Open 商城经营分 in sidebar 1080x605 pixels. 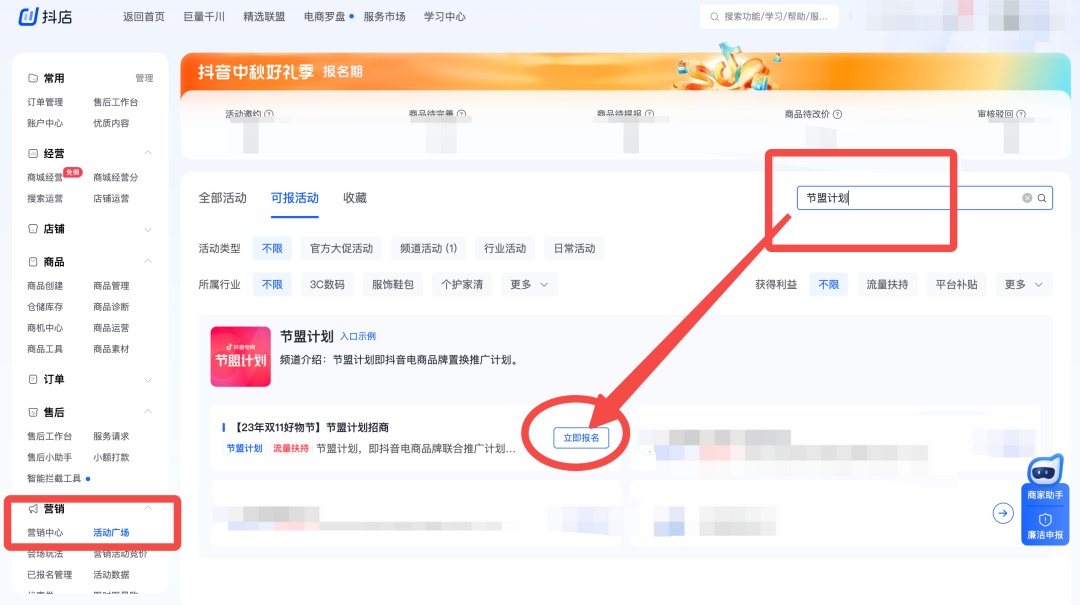(116, 177)
